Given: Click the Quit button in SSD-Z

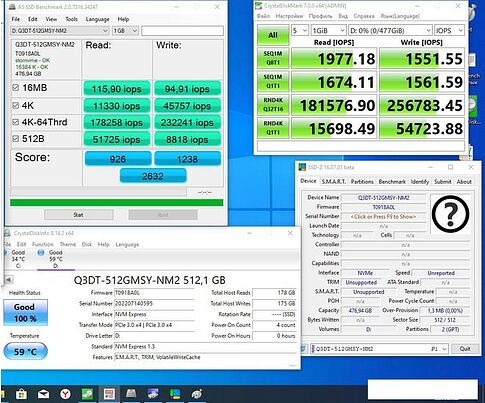Looking at the screenshot, I should pyautogui.click(x=465, y=349).
